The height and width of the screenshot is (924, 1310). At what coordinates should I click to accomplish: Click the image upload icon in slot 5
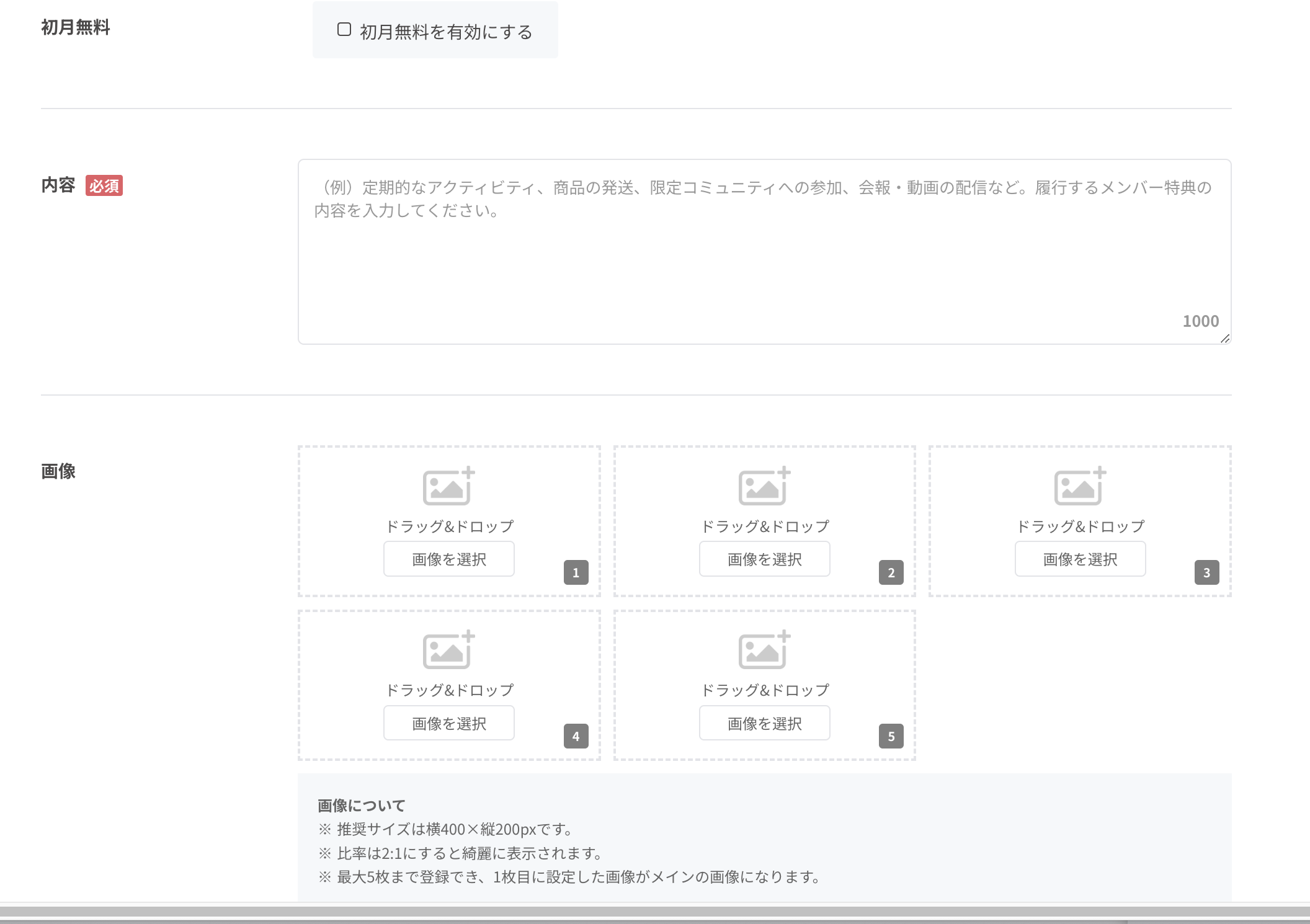coord(764,651)
